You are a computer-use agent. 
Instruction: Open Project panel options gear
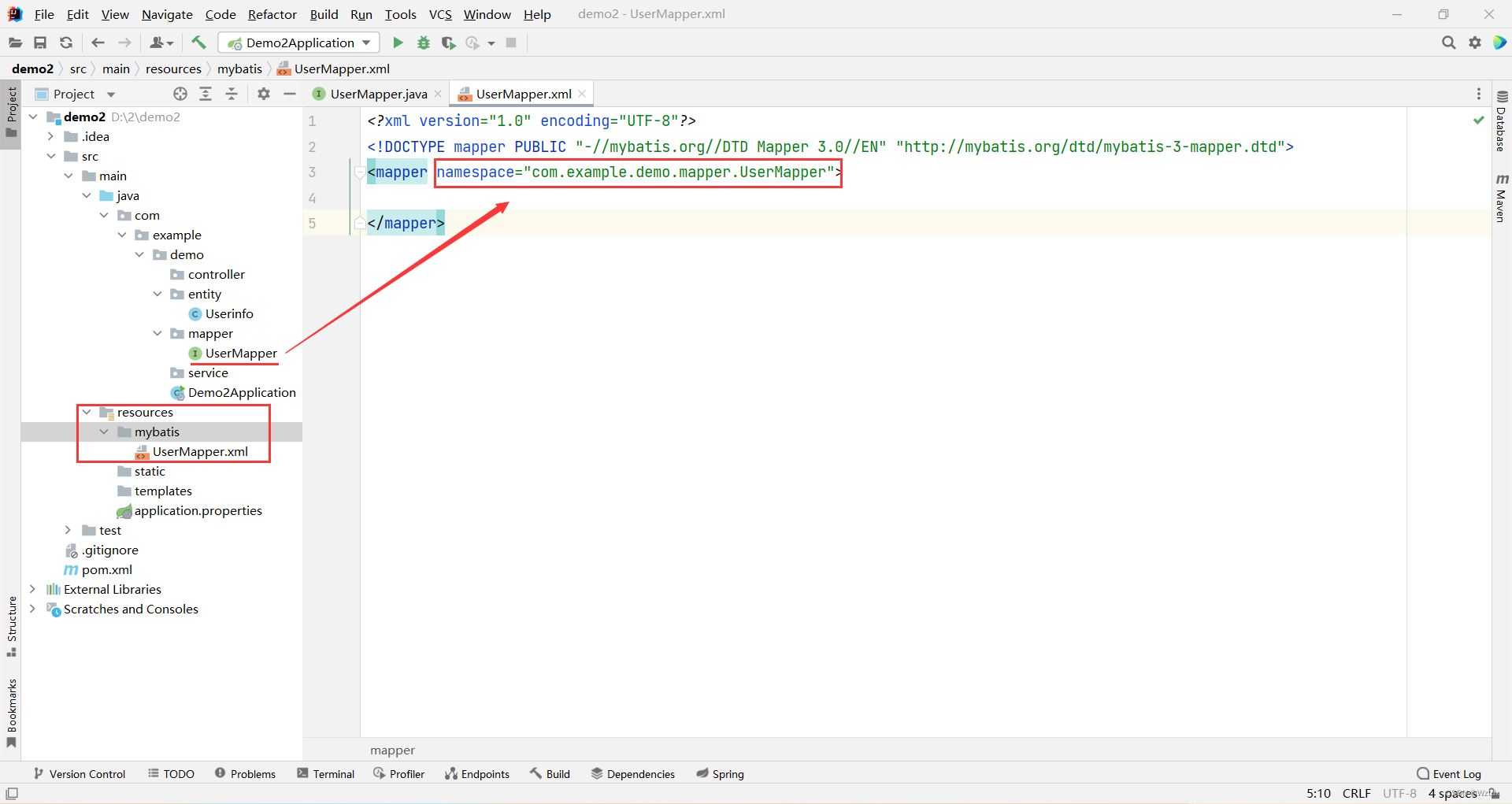(264, 94)
